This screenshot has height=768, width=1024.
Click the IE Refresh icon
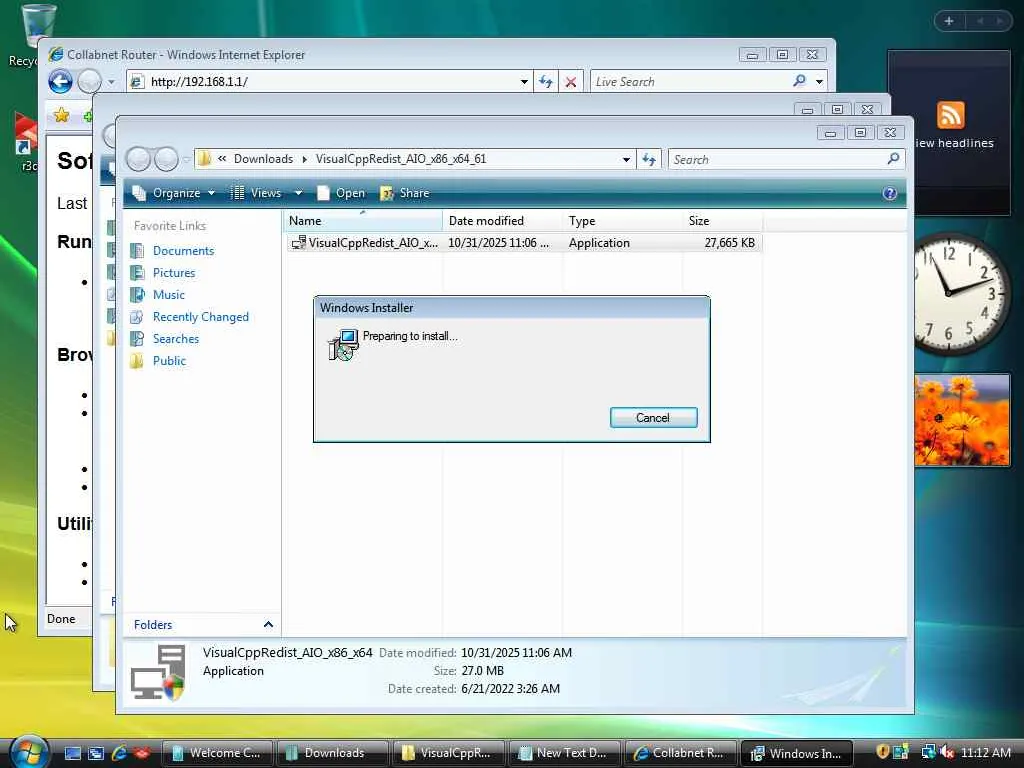(546, 82)
